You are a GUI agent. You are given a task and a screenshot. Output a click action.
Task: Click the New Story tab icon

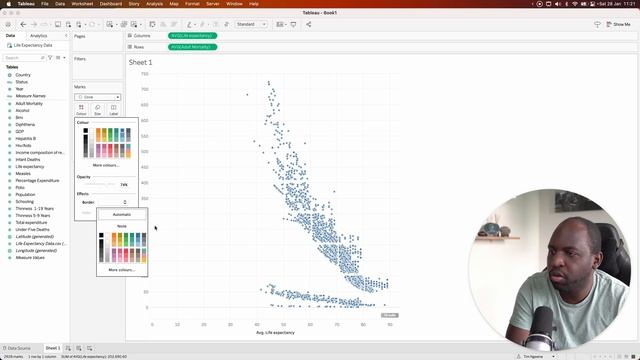click(89, 348)
